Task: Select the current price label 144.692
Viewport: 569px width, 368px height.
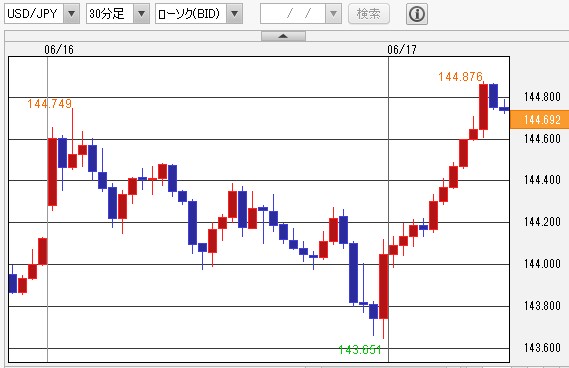Action: [x=540, y=119]
